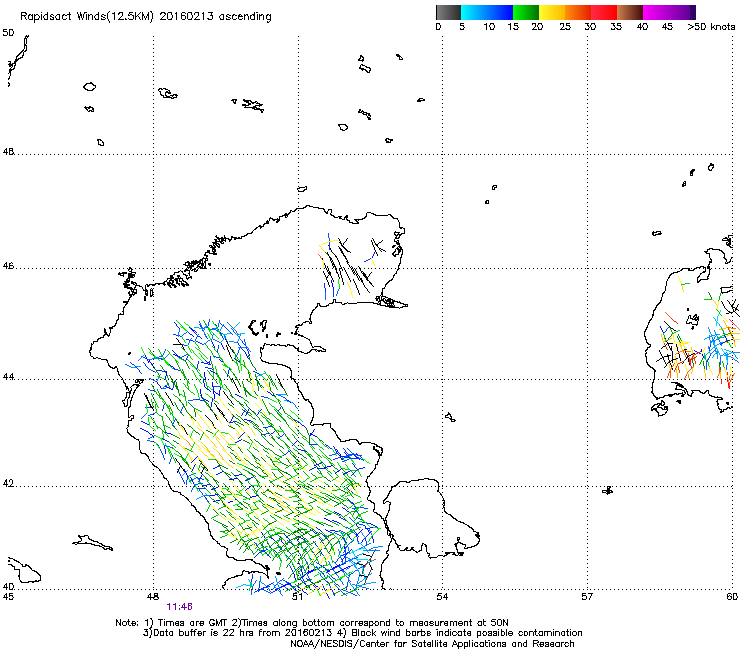Viewport: 740px width, 650px height.
Task: Click the longitude '51' axis label
Action: click(297, 597)
